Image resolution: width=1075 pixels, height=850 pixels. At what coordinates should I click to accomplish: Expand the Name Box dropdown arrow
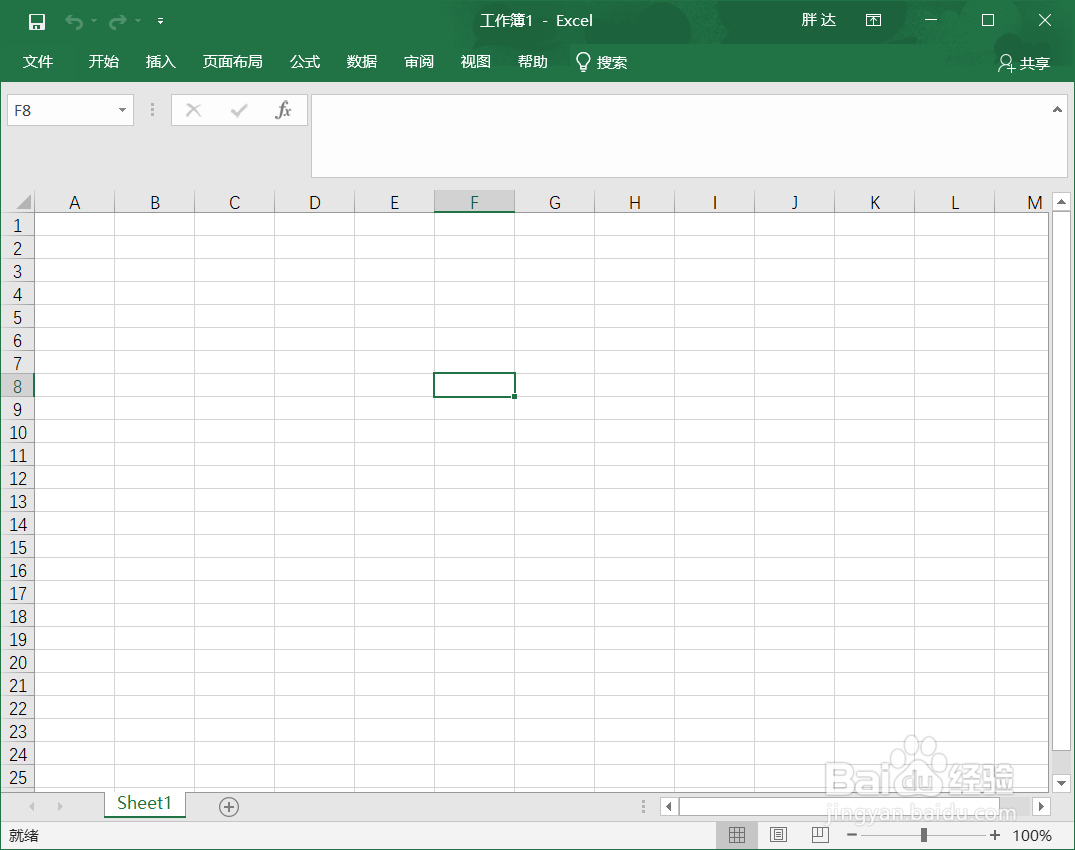click(x=122, y=110)
